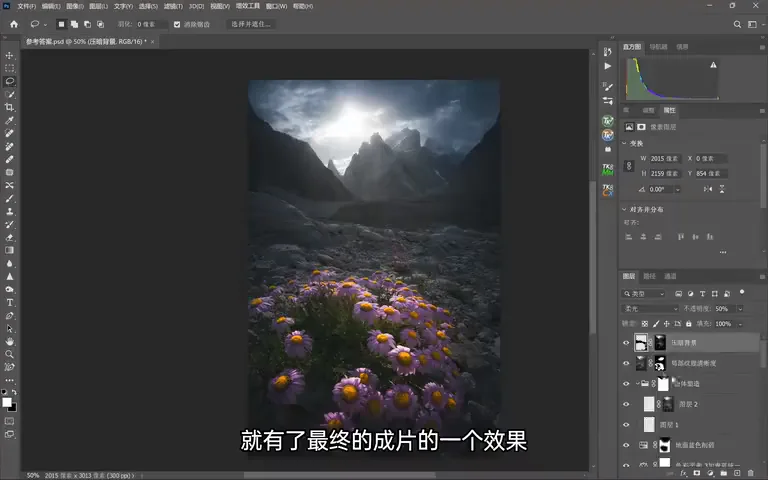768x480 pixels.
Task: Select the 'Add to selection' mode button
Action: 74,24
